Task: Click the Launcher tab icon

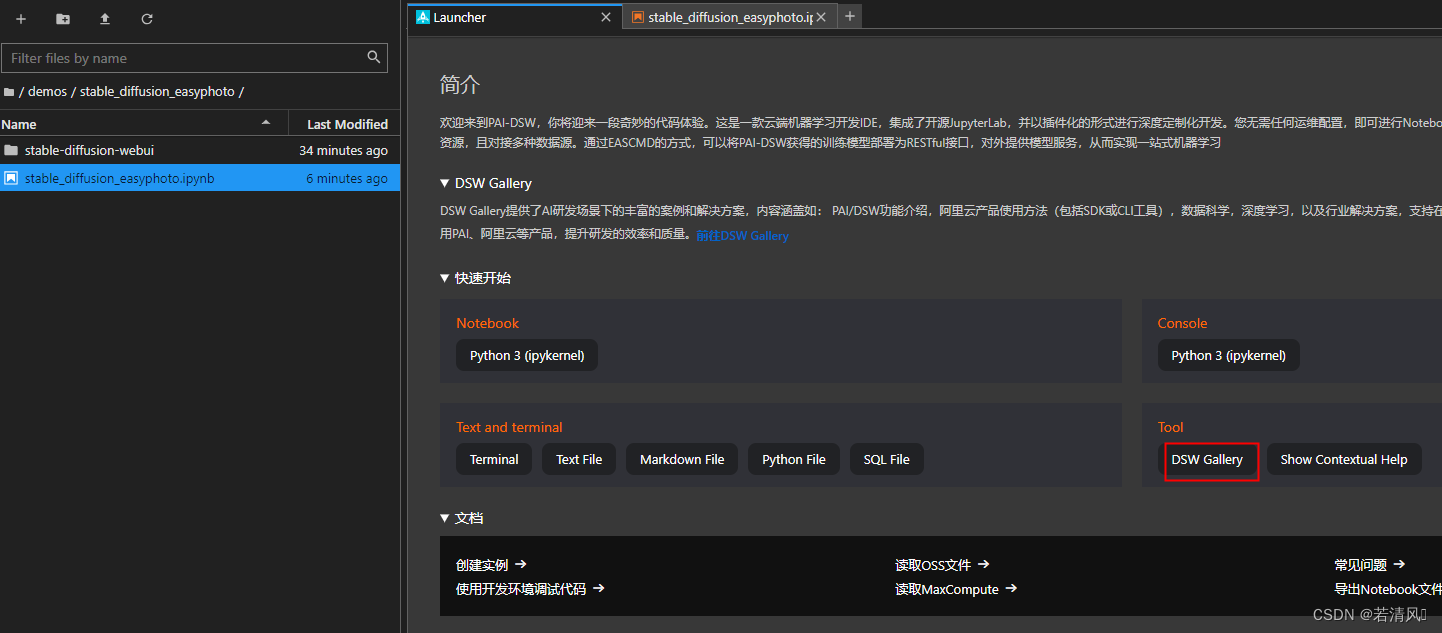Action: tap(423, 17)
